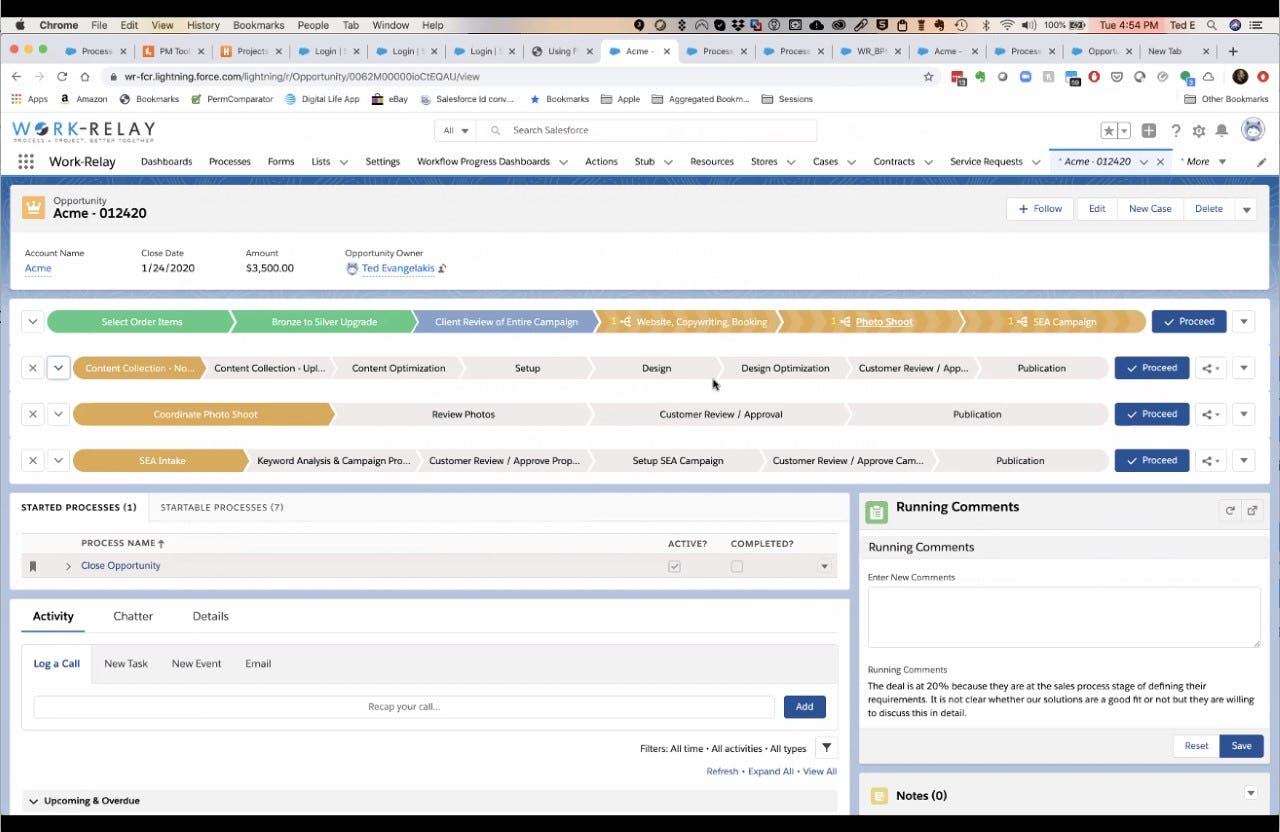1280x832 pixels.
Task: Open the notifications bell icon
Action: (1222, 129)
